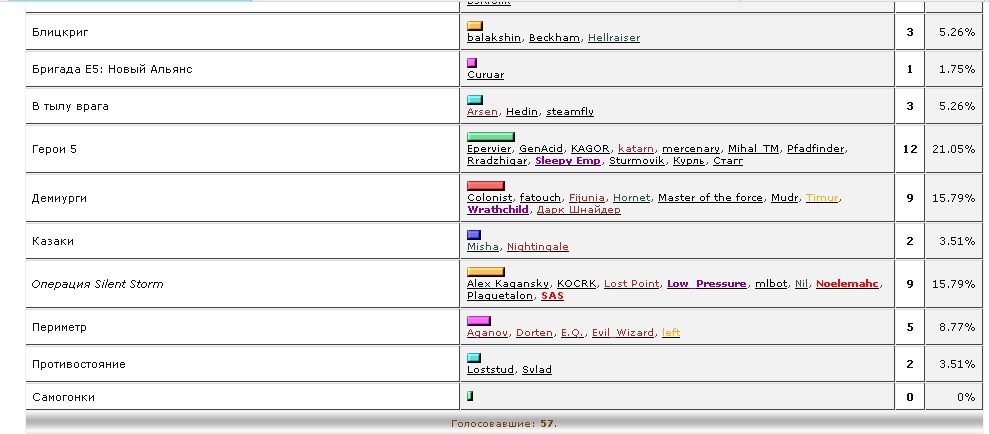Screen dimensions: 989x434
Task: Click Aganov in the Периметр row
Action: pos(487,333)
